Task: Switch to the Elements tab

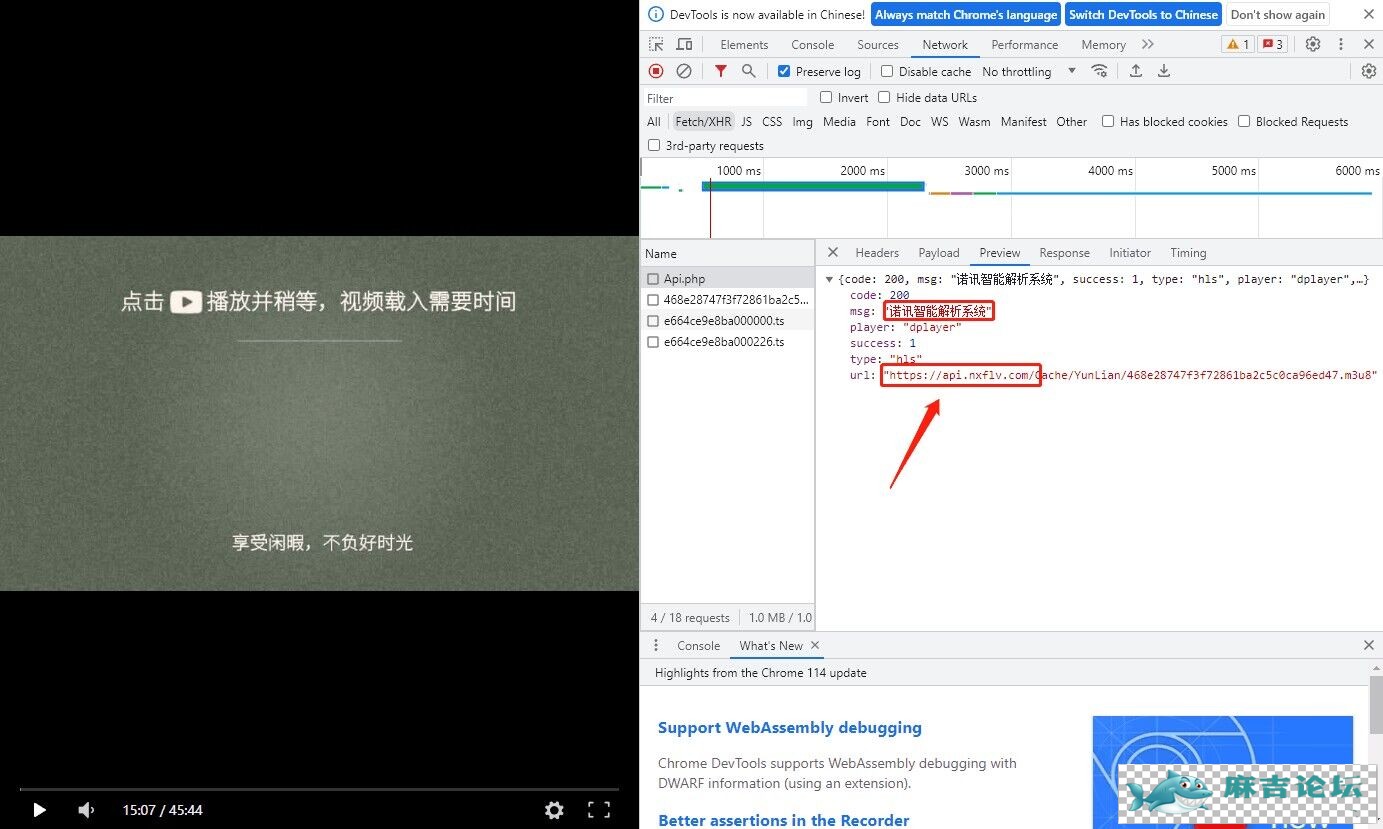Action: tap(744, 44)
